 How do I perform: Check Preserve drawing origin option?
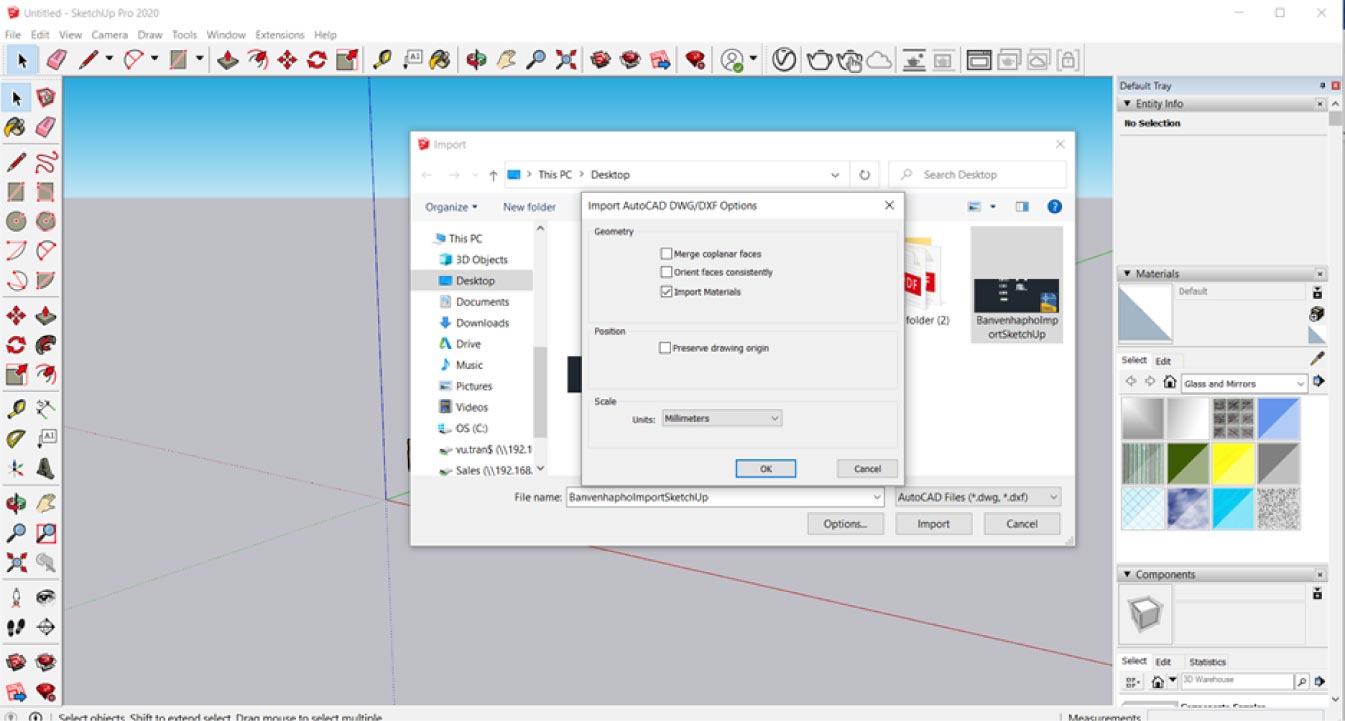(666, 348)
